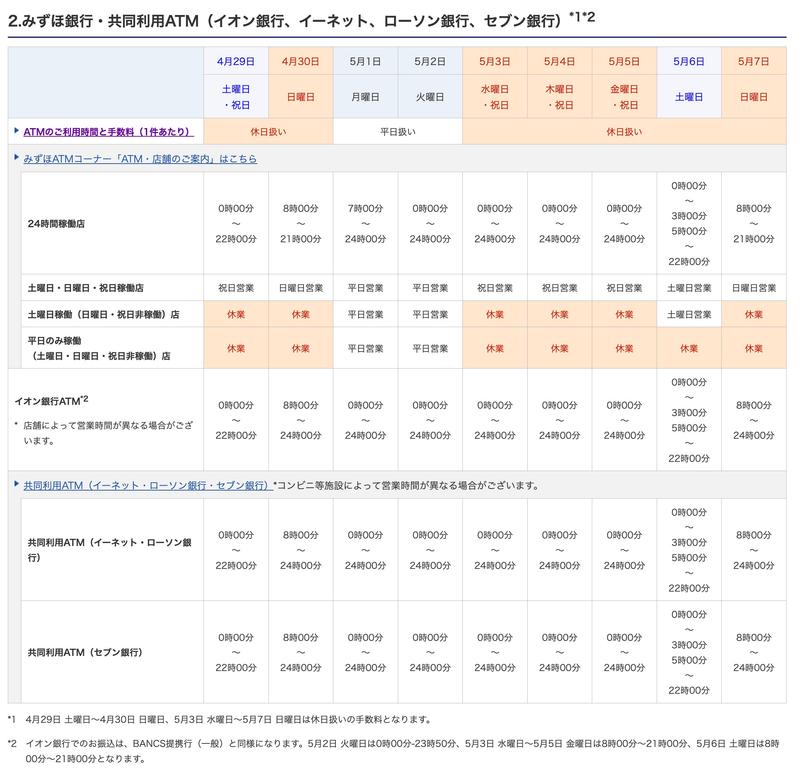Select the 5月5日 column header

(624, 61)
